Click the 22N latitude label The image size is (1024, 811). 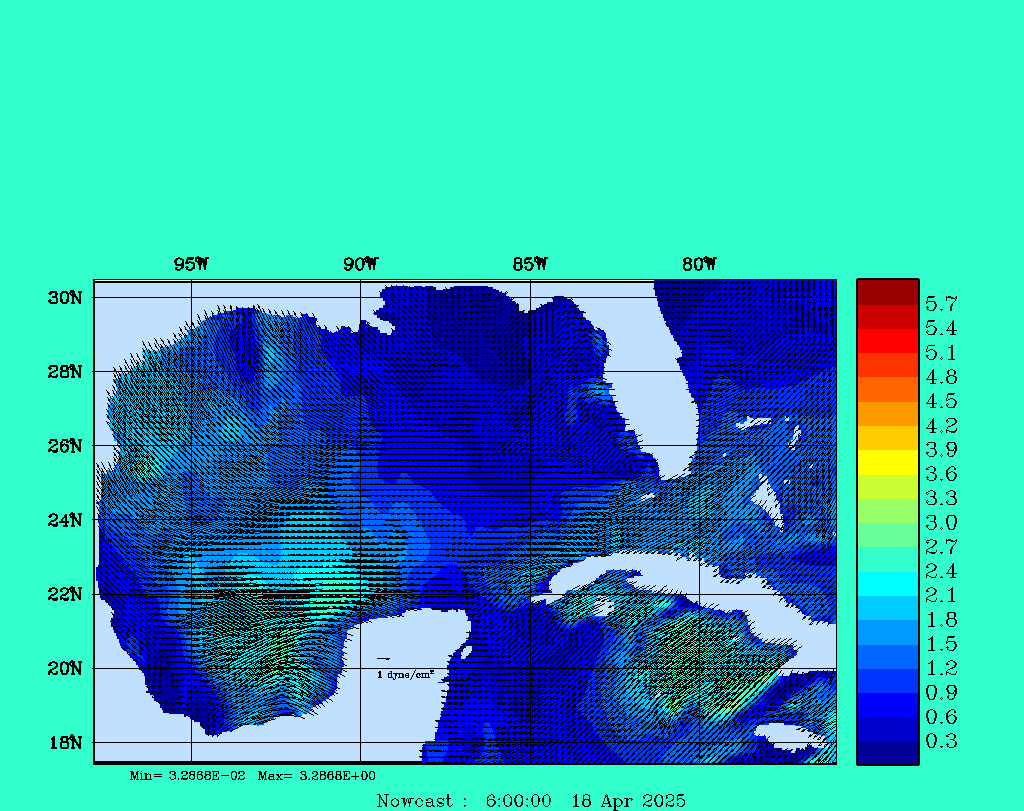[63, 594]
